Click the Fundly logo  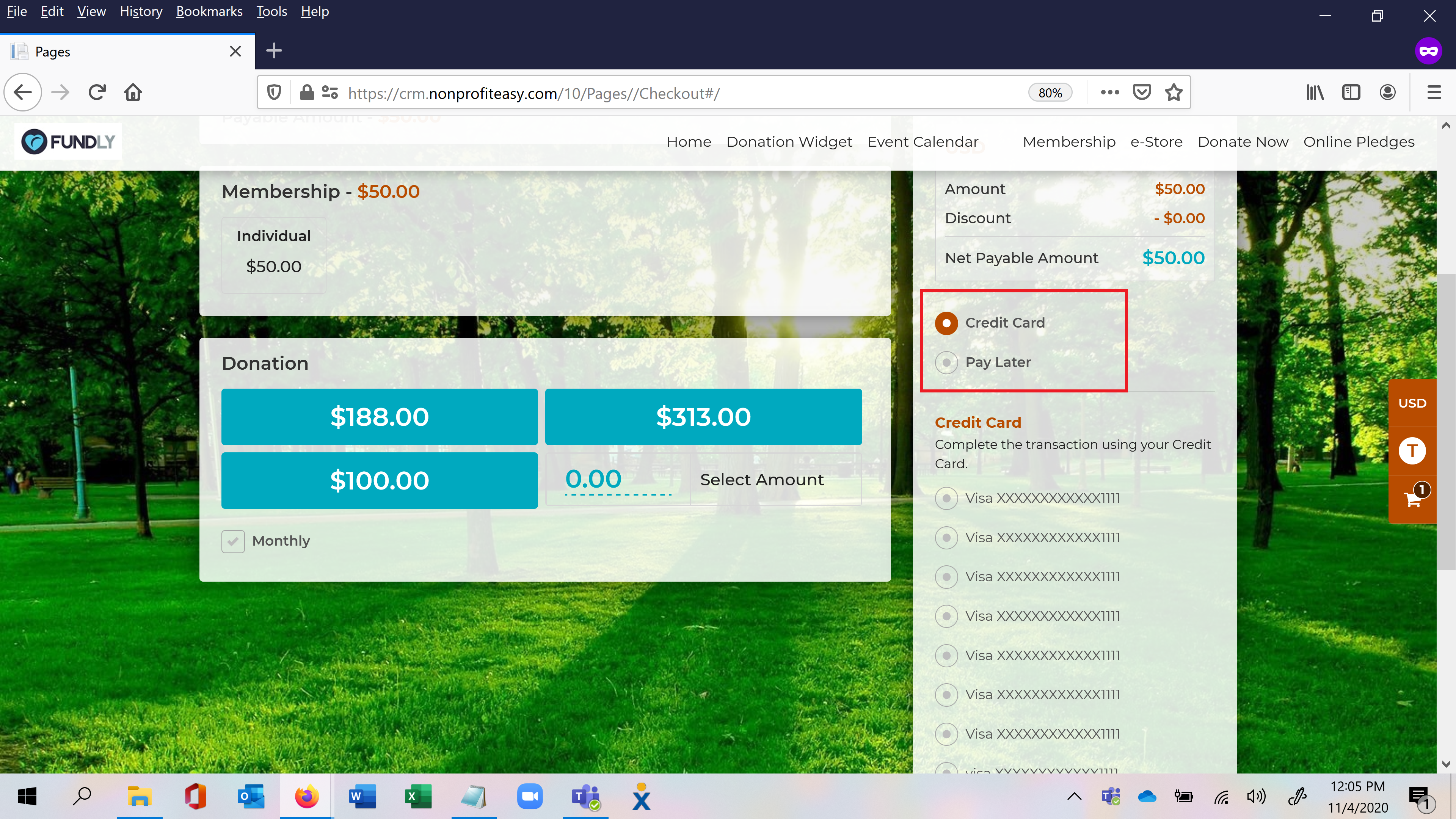pos(68,141)
